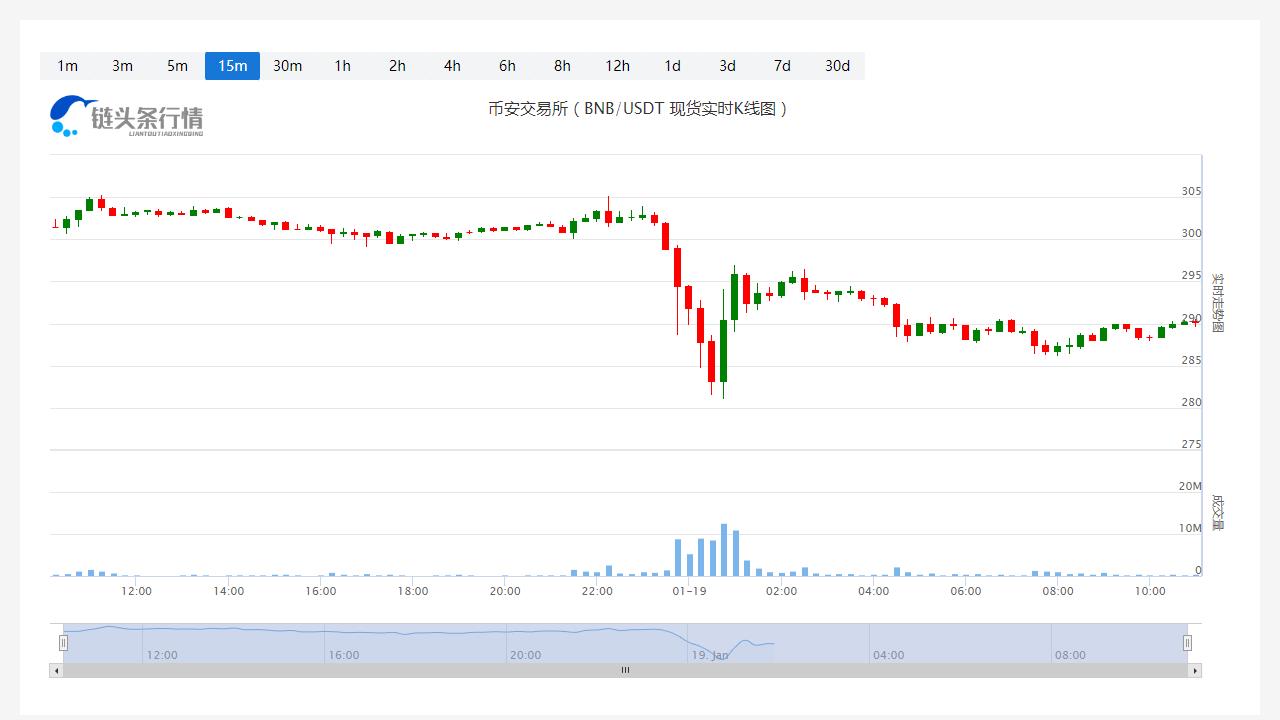The width and height of the screenshot is (1280, 720).
Task: Click the 10M volume axis label
Action: [1190, 528]
